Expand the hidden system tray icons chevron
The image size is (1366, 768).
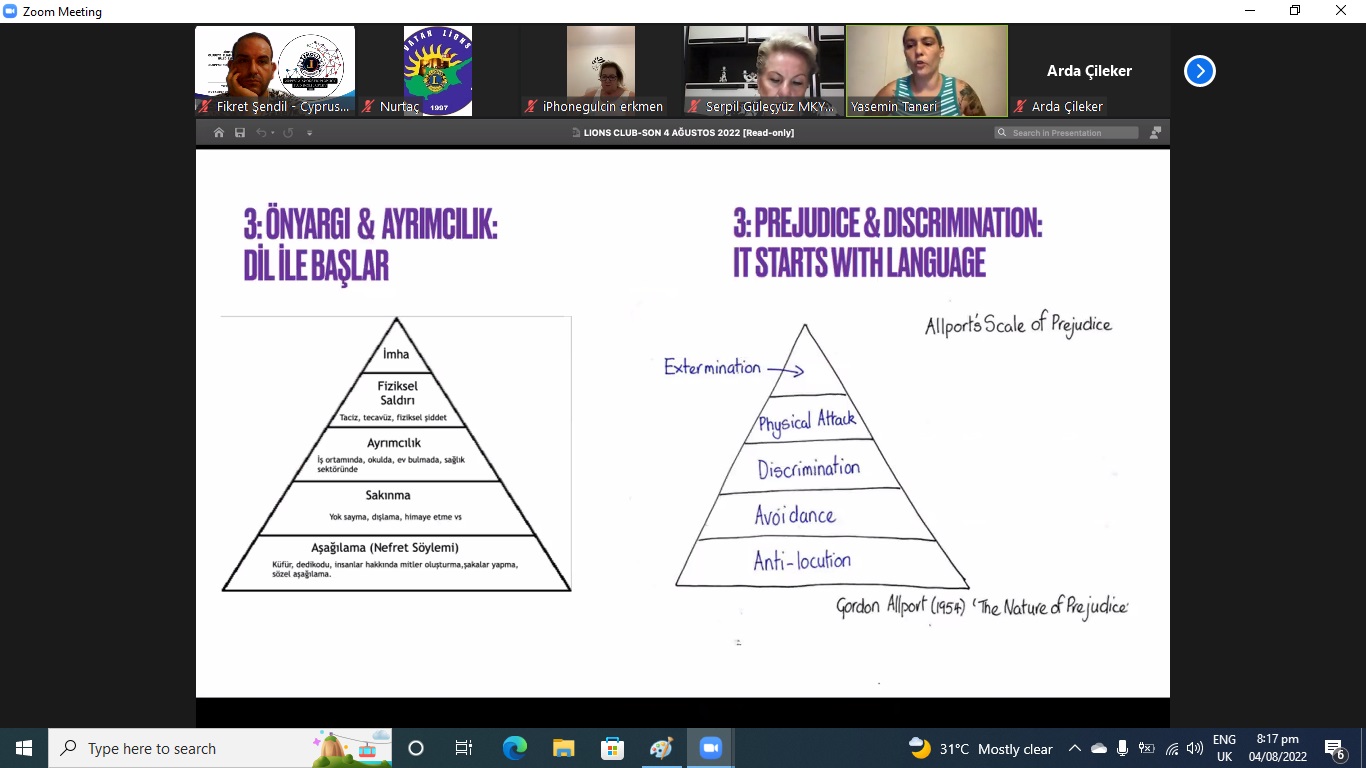point(1075,748)
